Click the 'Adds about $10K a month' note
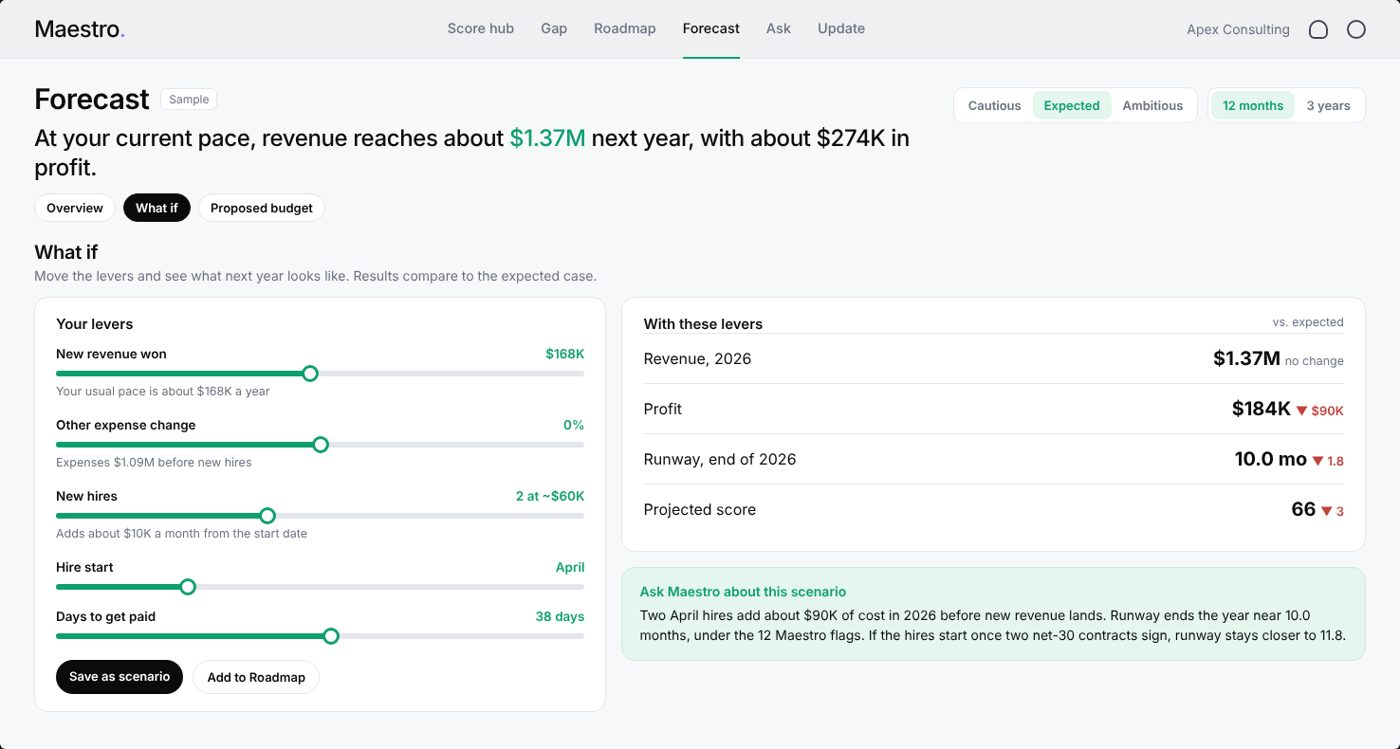 coord(182,533)
